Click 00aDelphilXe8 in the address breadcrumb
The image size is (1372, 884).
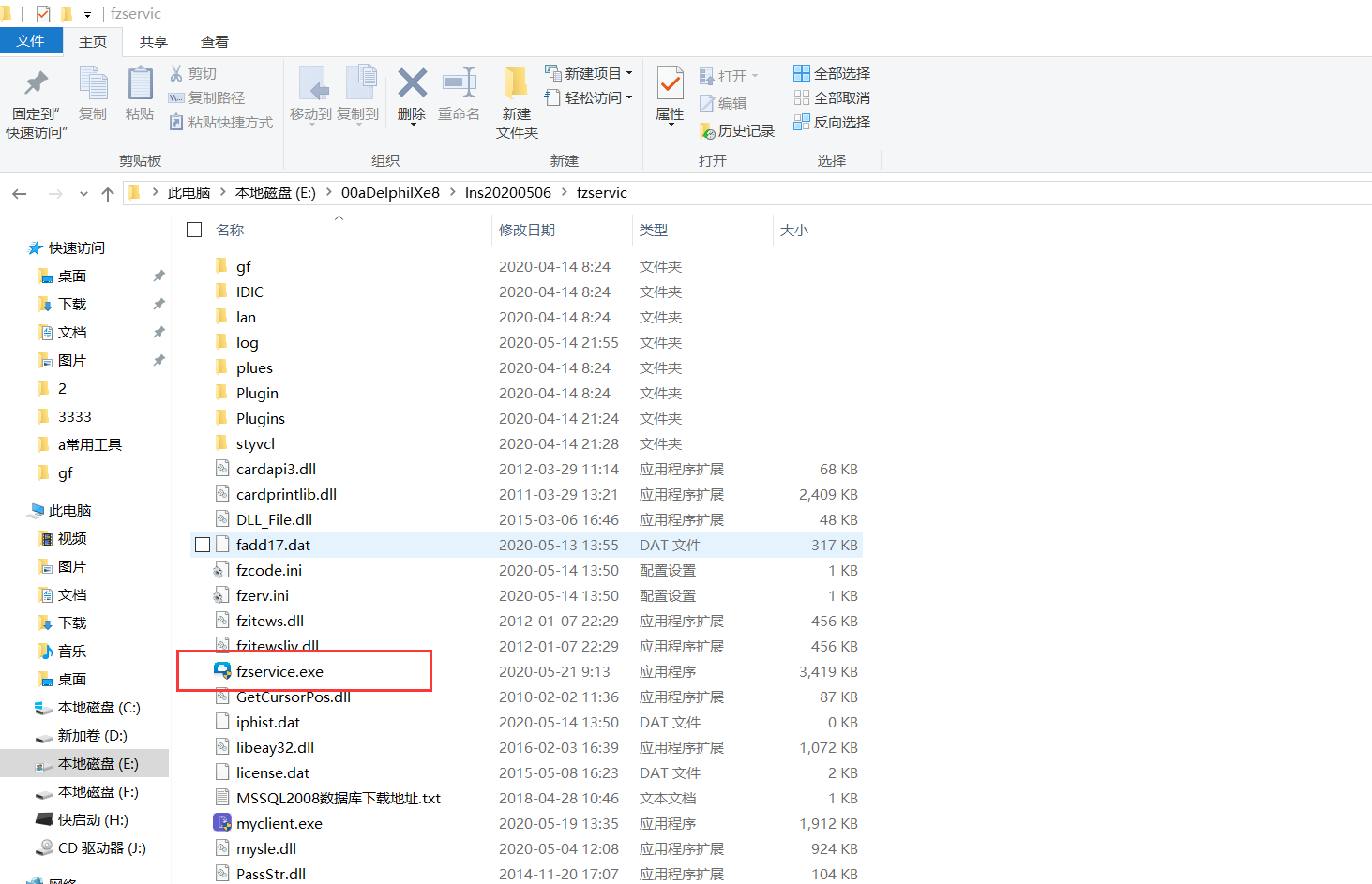[390, 193]
